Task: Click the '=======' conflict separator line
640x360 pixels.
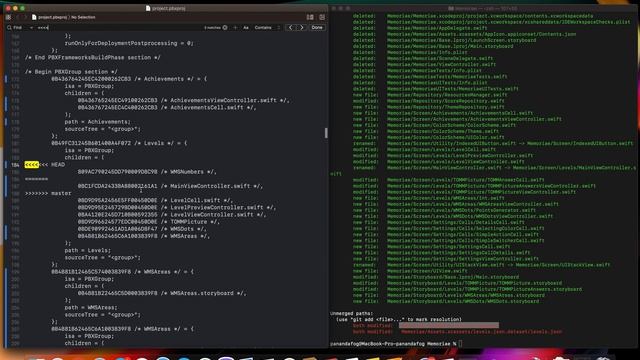Action: tap(36, 179)
